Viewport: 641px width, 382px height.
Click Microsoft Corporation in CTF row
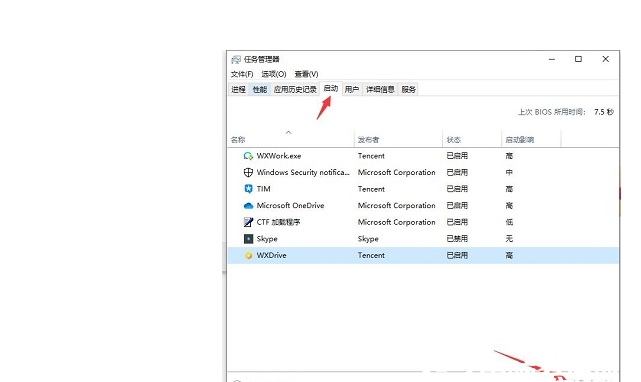pyautogui.click(x=397, y=222)
